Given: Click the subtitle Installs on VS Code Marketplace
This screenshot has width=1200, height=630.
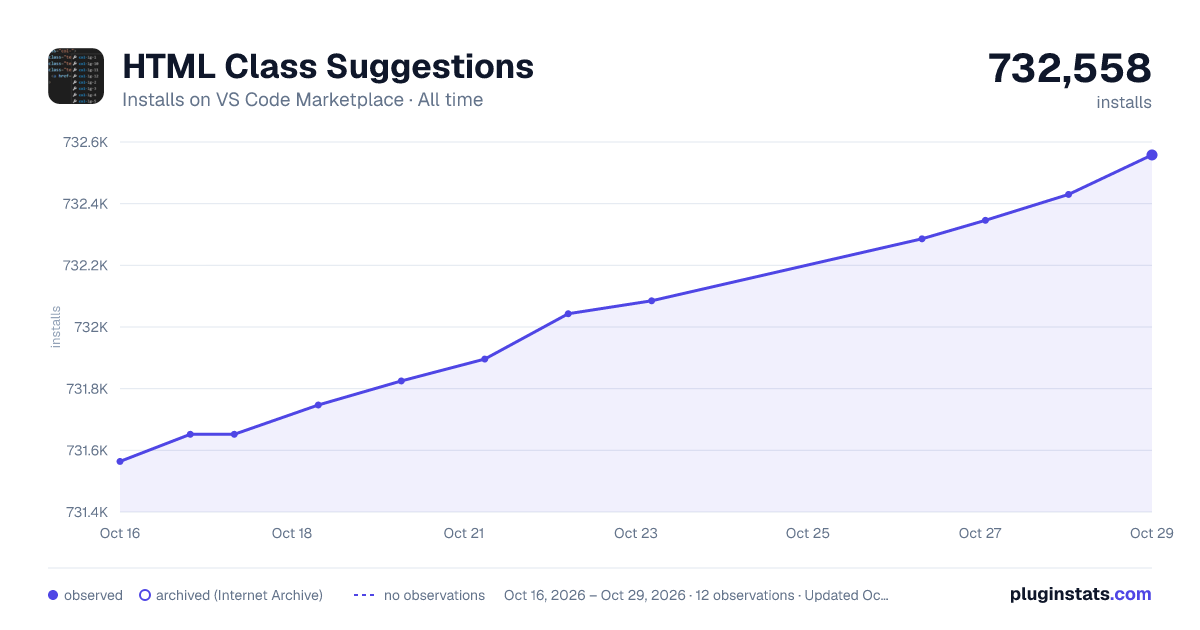Looking at the screenshot, I should pos(263,100).
